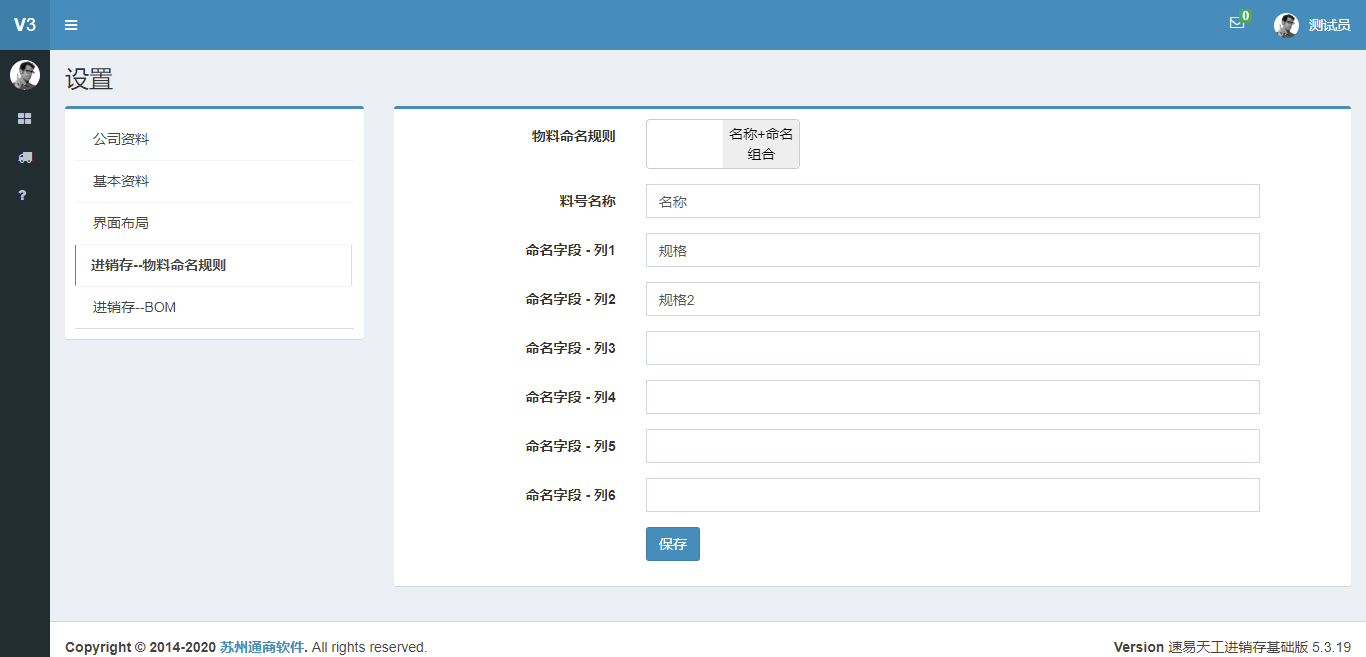Click the empty 命名字段 - 列3 field
This screenshot has width=1366, height=657.
coord(952,348)
